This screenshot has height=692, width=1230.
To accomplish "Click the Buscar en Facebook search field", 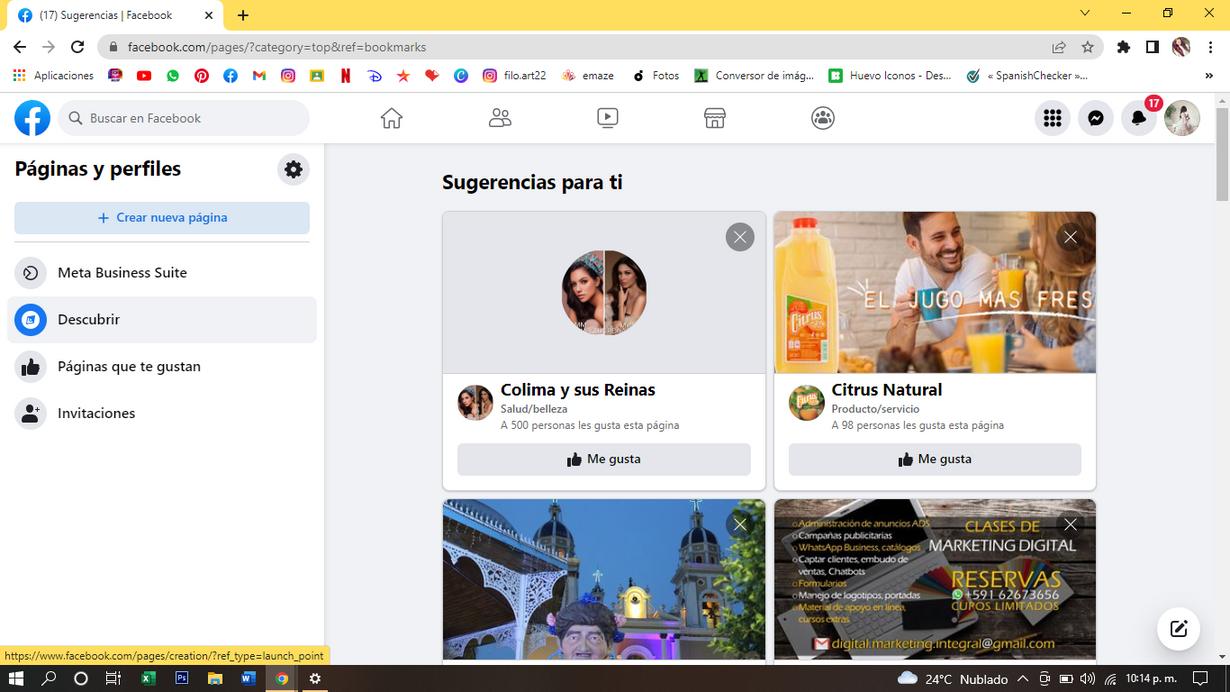I will pos(184,118).
